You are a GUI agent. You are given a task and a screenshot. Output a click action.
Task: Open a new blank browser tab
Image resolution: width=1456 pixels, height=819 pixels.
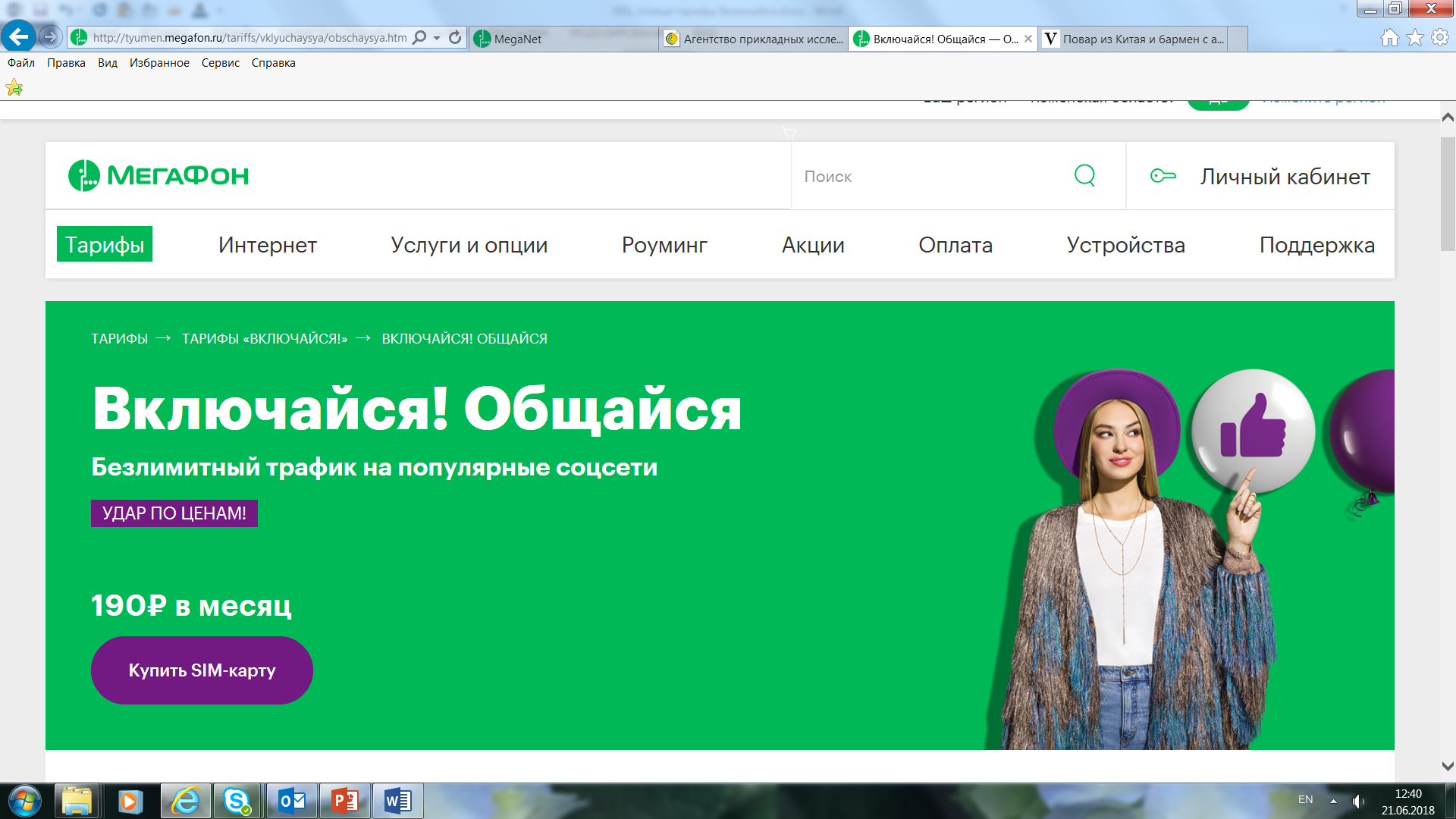point(1238,39)
